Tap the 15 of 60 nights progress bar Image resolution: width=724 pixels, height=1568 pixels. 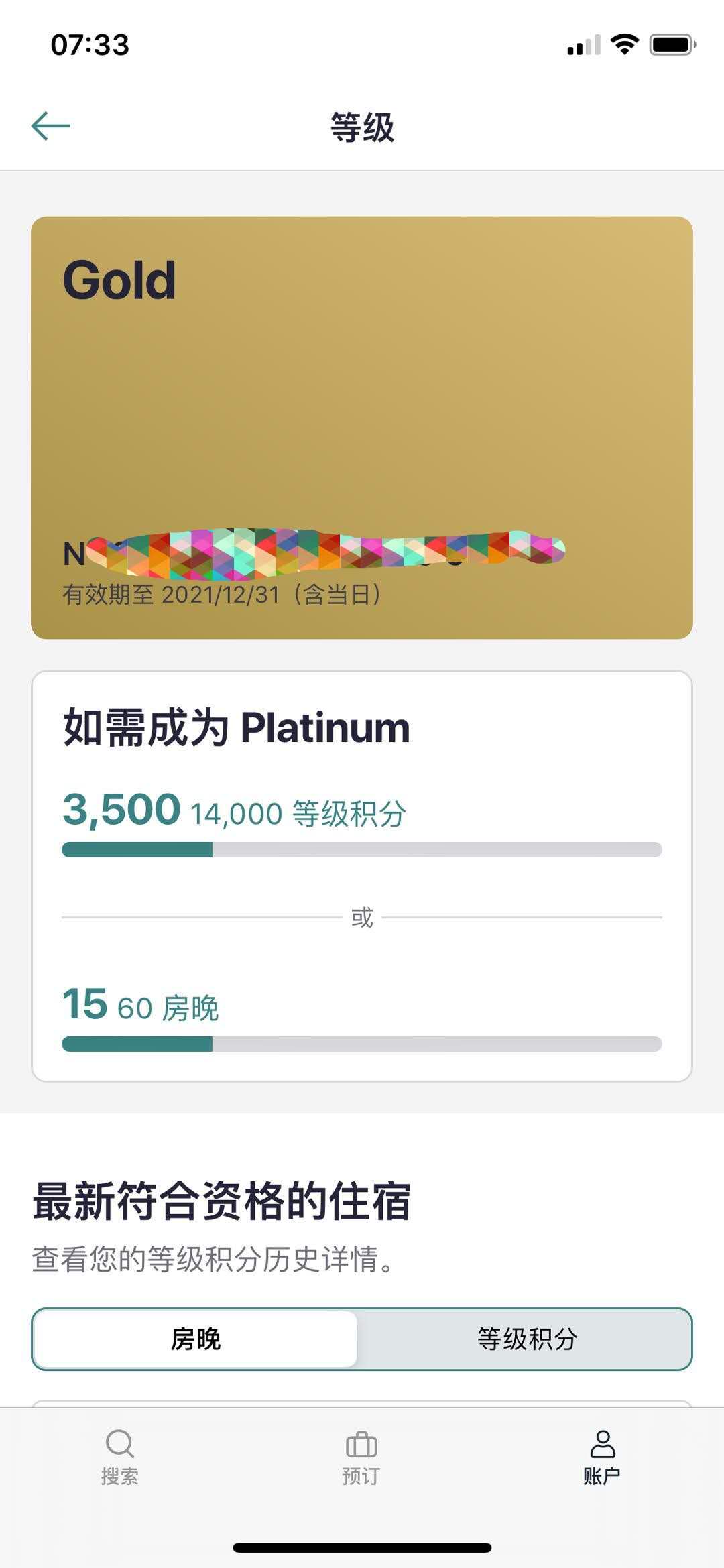point(362,1044)
